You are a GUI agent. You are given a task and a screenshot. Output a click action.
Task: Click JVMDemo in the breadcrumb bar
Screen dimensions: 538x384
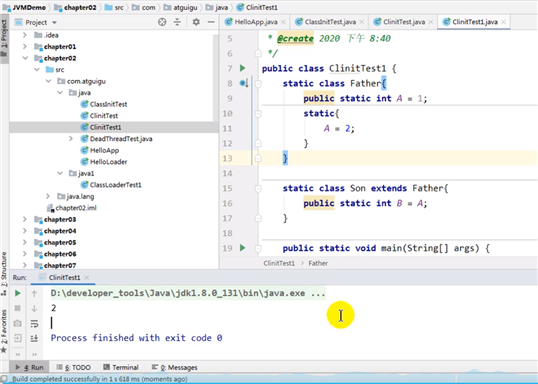pos(24,7)
